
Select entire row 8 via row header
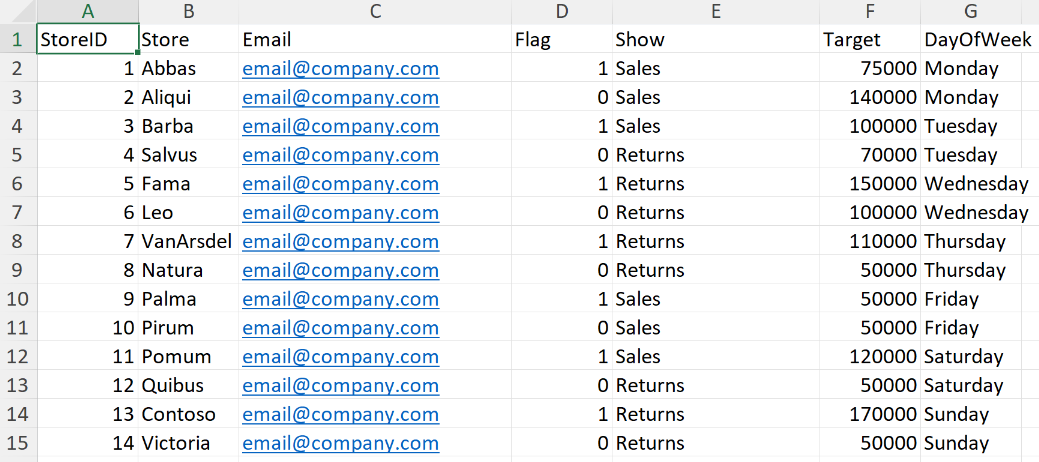coord(17,241)
